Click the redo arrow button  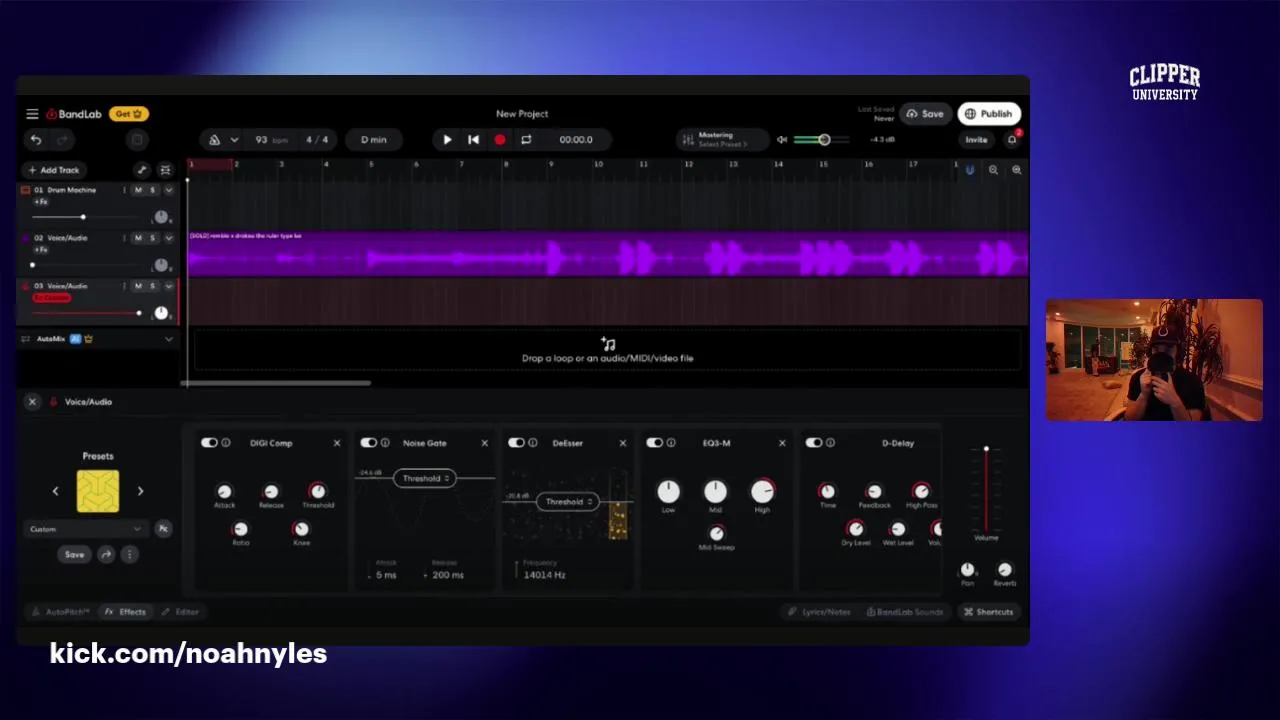click(62, 140)
